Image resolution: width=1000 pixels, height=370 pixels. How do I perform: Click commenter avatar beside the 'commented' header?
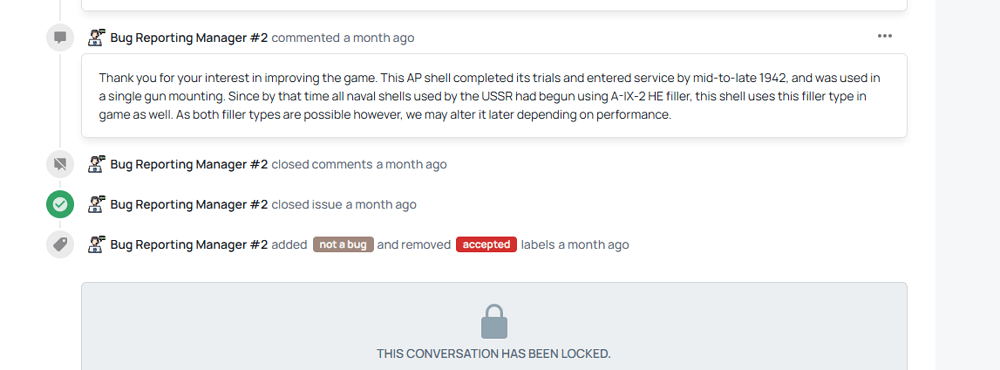[96, 38]
